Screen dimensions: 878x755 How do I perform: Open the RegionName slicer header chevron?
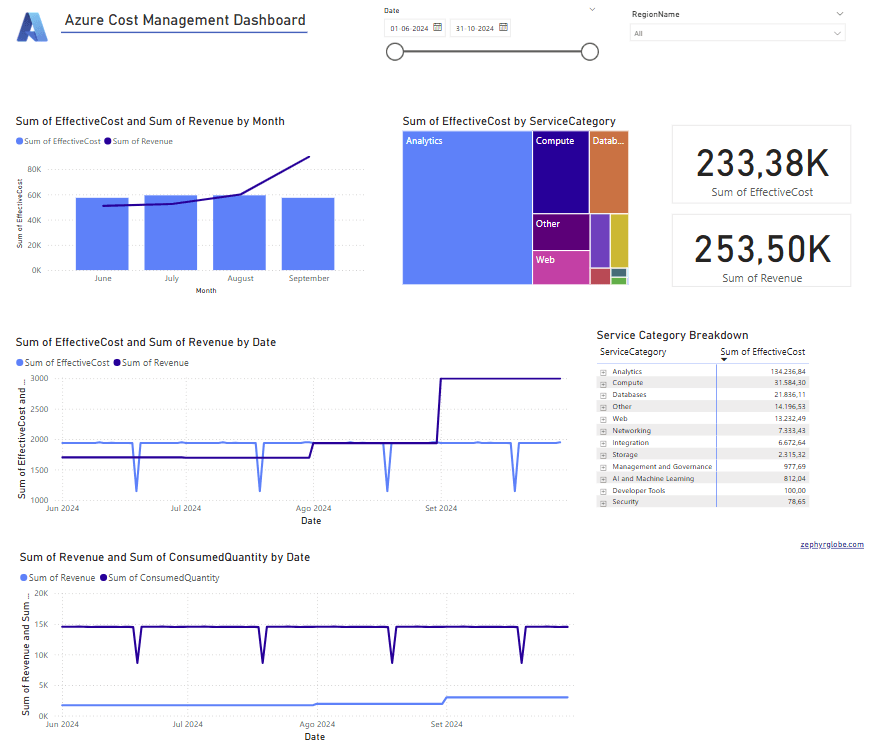(x=839, y=14)
